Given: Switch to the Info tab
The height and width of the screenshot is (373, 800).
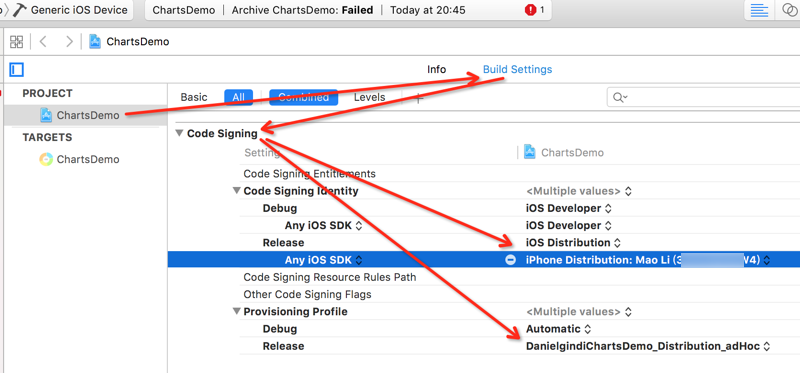Looking at the screenshot, I should pos(436,69).
